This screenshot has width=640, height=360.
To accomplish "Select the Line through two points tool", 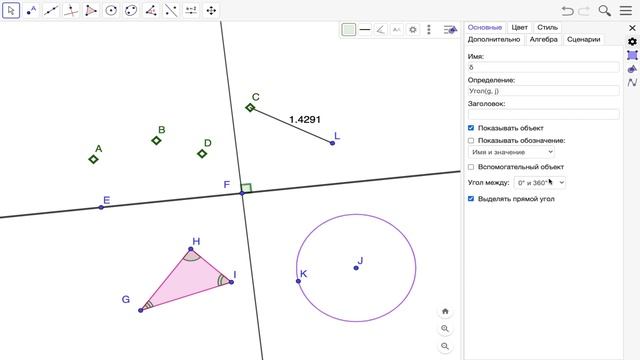I will 51,10.
